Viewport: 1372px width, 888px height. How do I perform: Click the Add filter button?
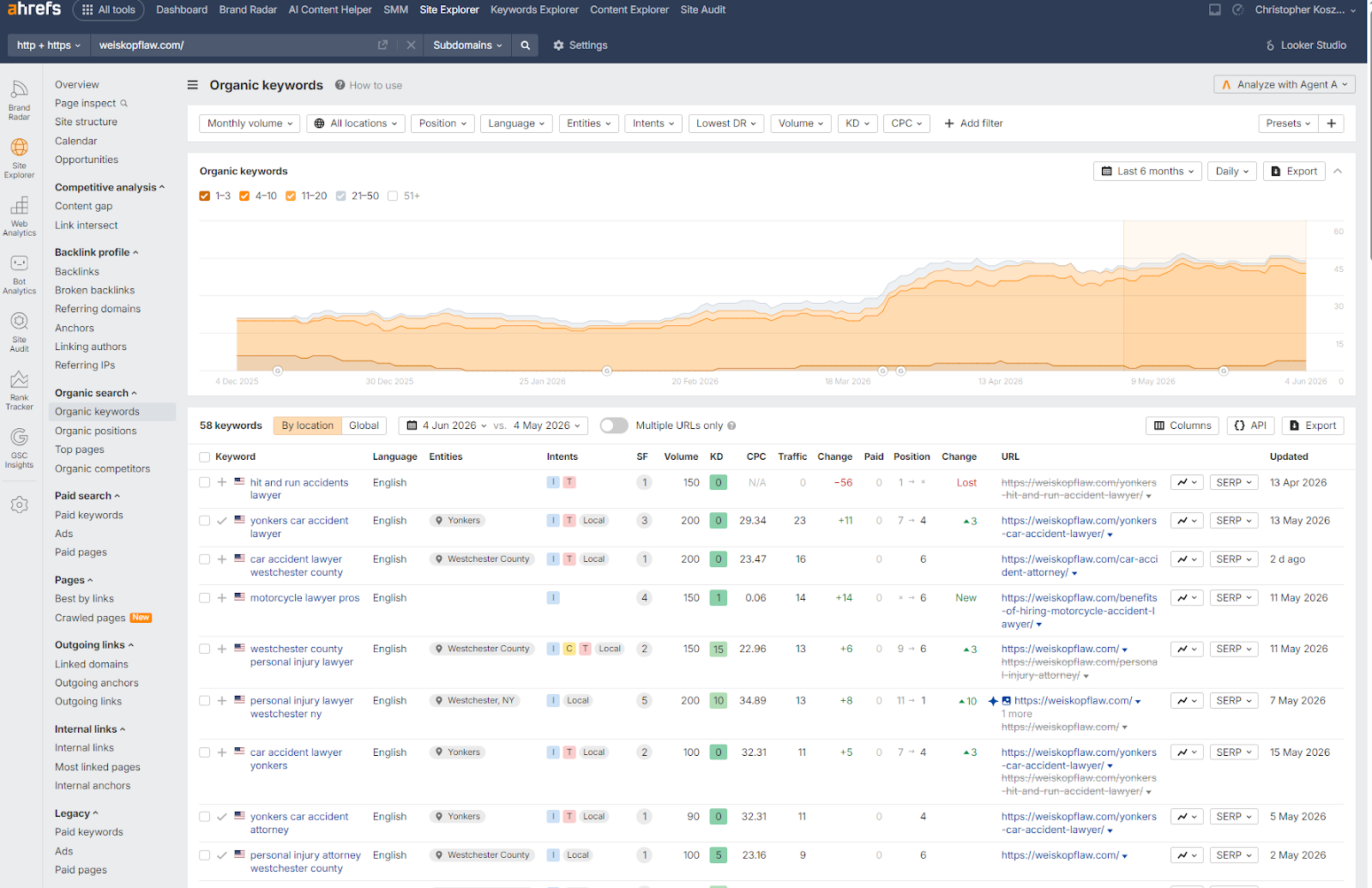(x=973, y=124)
